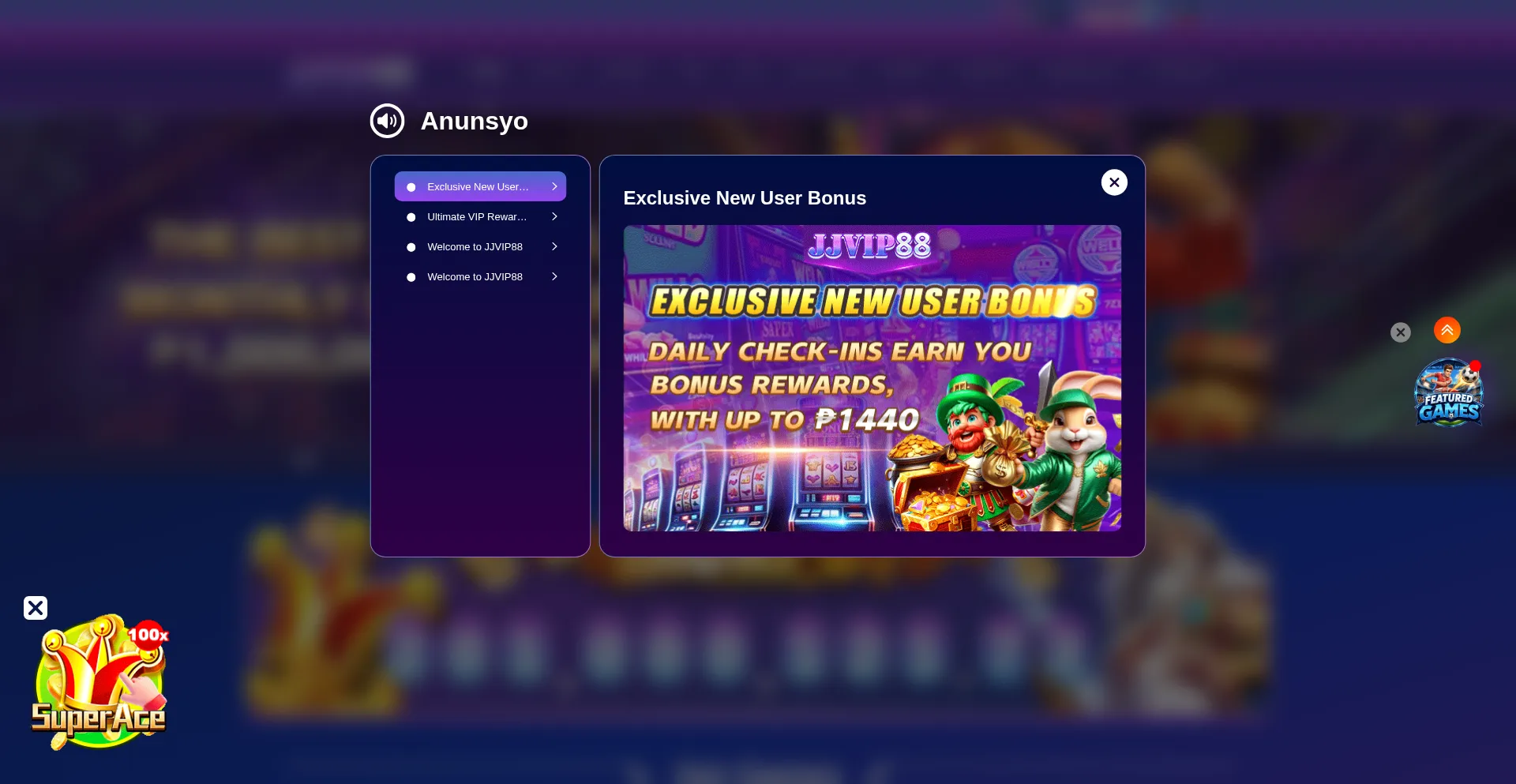Click the bullet dot beside Exclusive New User…

pyautogui.click(x=411, y=187)
